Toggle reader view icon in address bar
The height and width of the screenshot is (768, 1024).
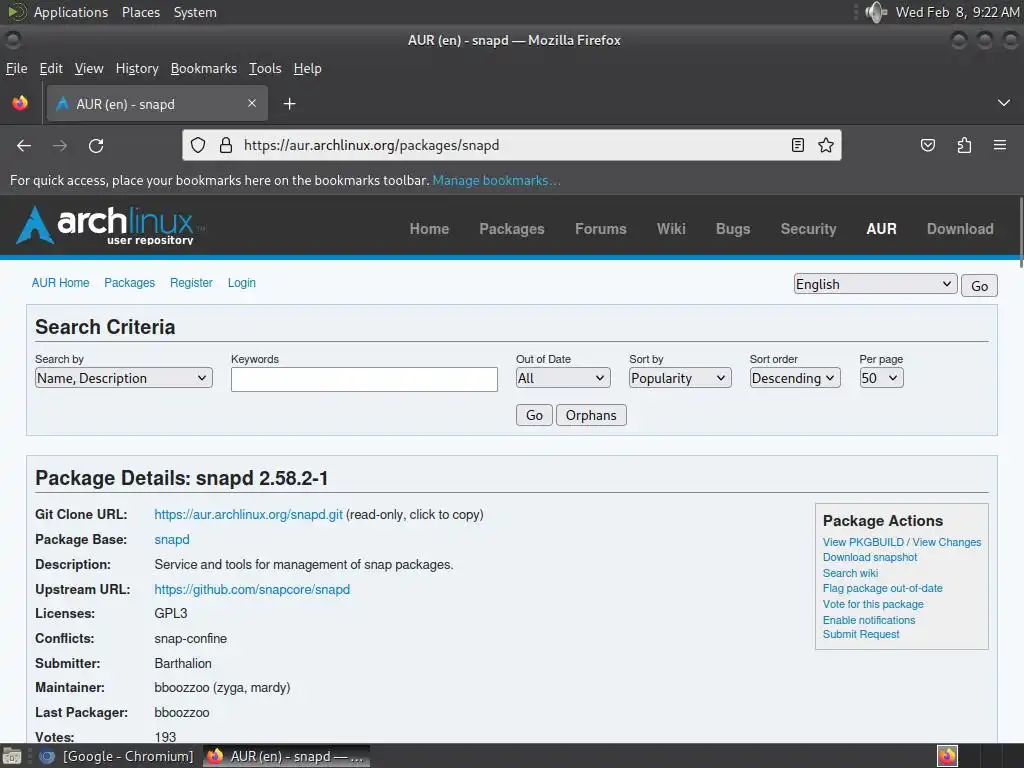click(x=797, y=145)
